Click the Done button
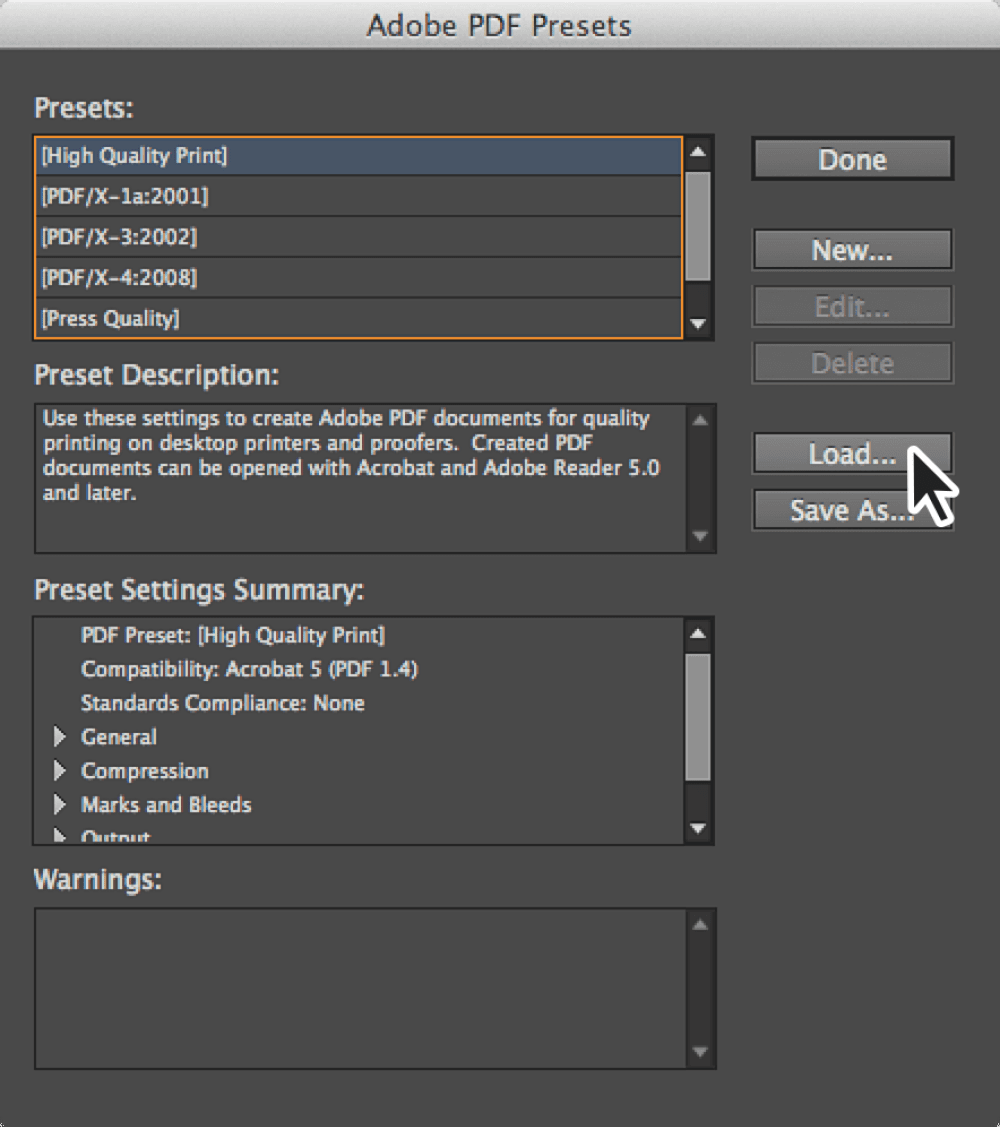 852,159
